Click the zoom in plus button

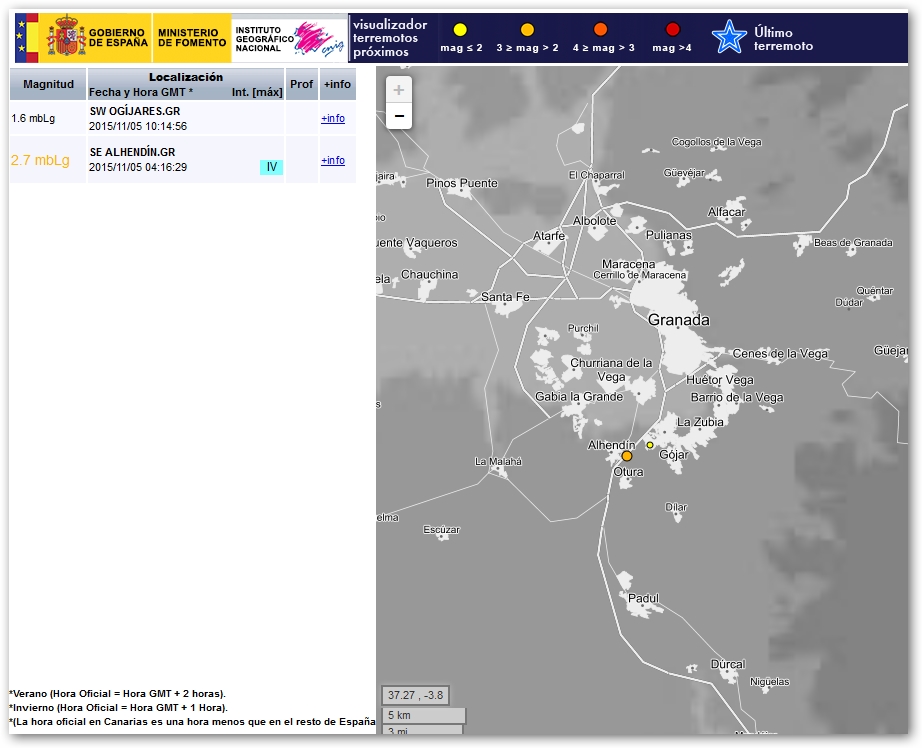pyautogui.click(x=399, y=90)
